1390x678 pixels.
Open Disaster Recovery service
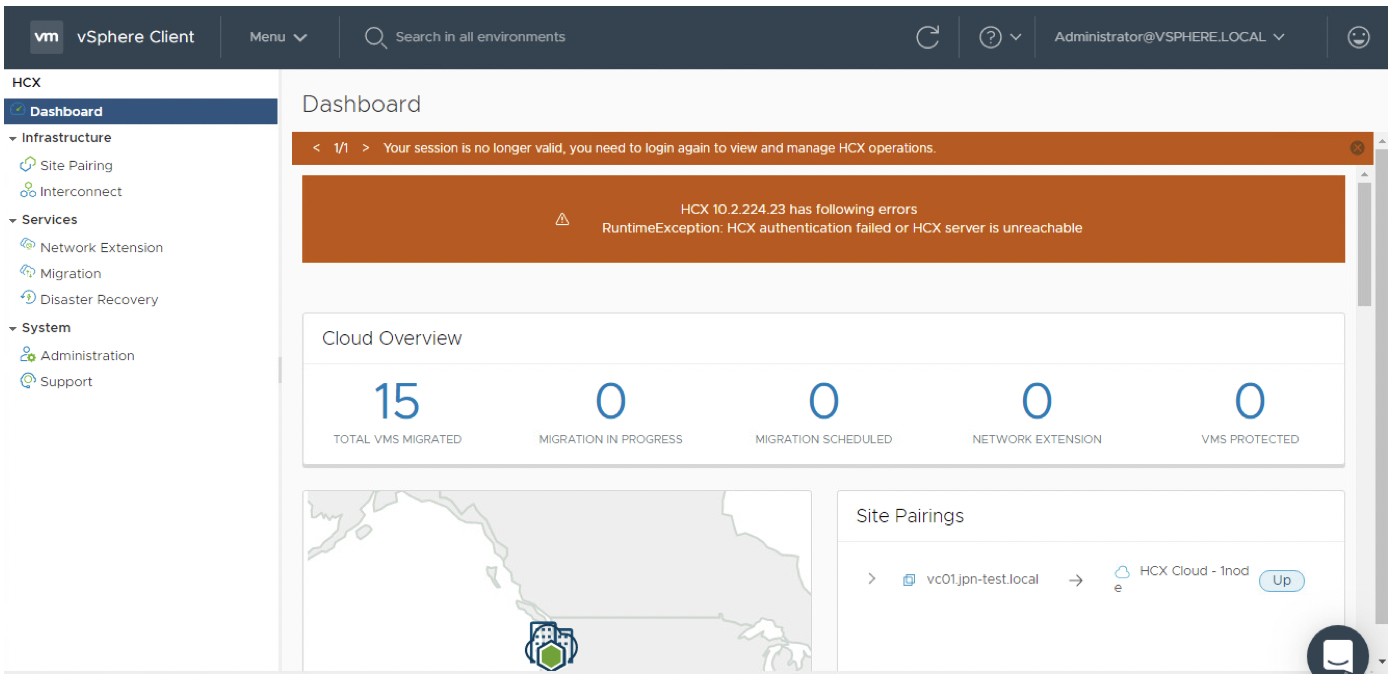pos(99,299)
